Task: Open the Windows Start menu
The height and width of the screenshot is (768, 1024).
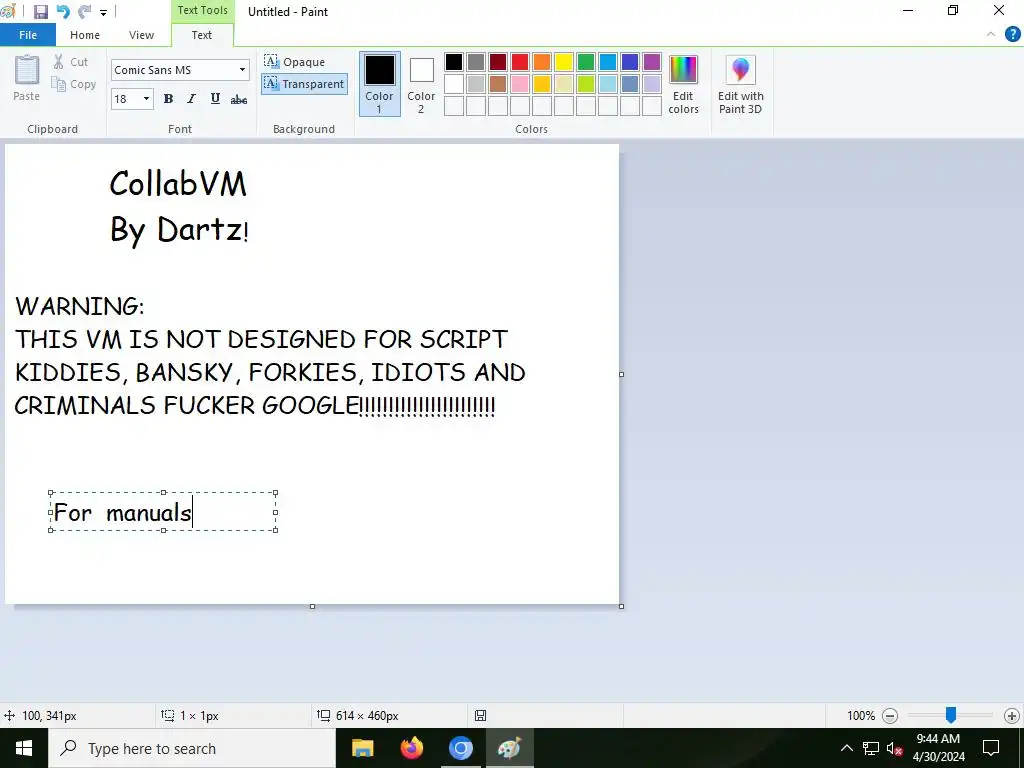Action: [x=24, y=748]
